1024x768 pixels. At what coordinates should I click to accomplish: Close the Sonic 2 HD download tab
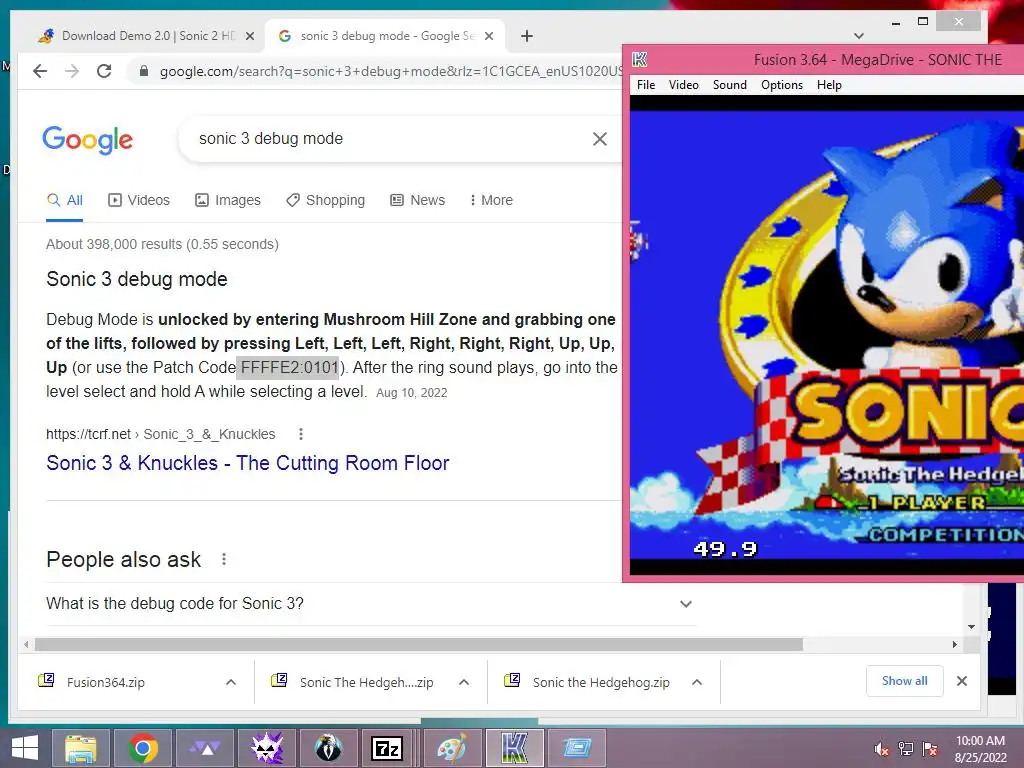[x=249, y=37]
